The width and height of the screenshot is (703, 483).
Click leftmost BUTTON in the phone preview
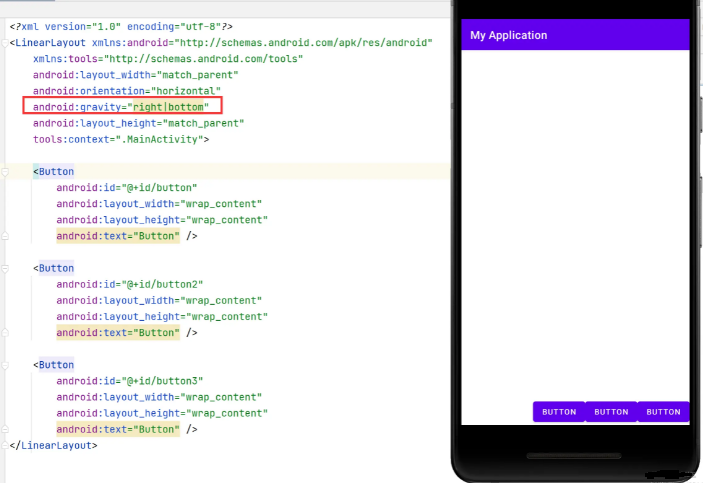tap(559, 412)
